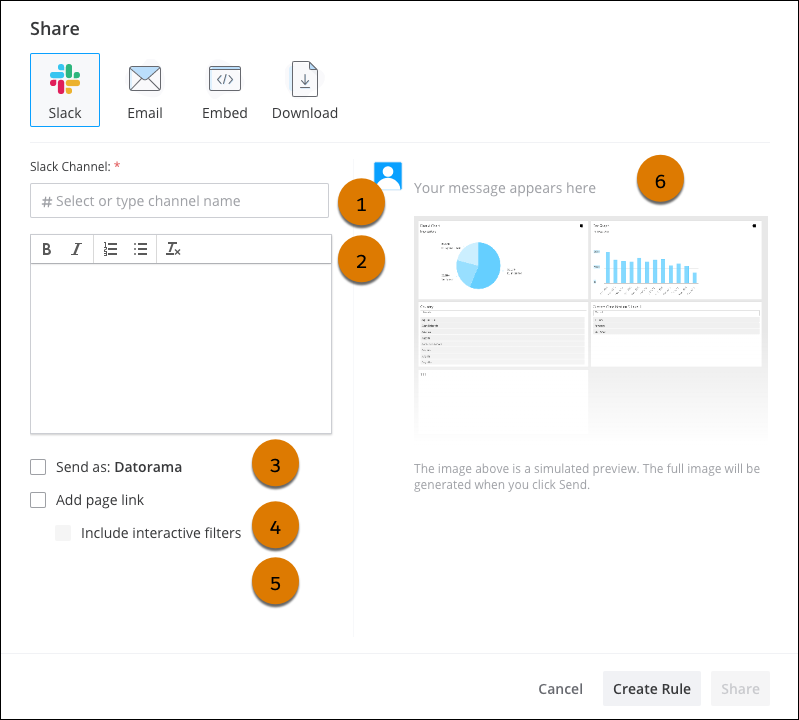Insert a bulleted list in the message
799x720 pixels.
[140, 249]
